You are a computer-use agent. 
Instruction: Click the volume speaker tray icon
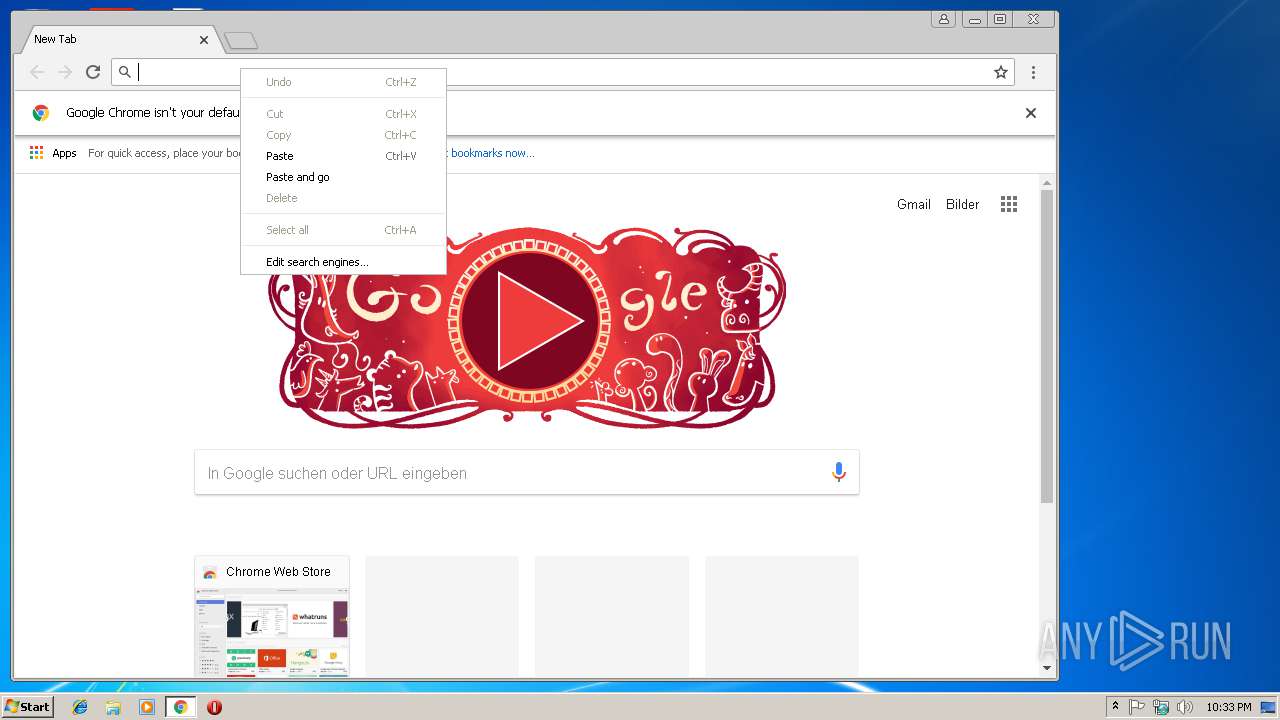click(1185, 707)
